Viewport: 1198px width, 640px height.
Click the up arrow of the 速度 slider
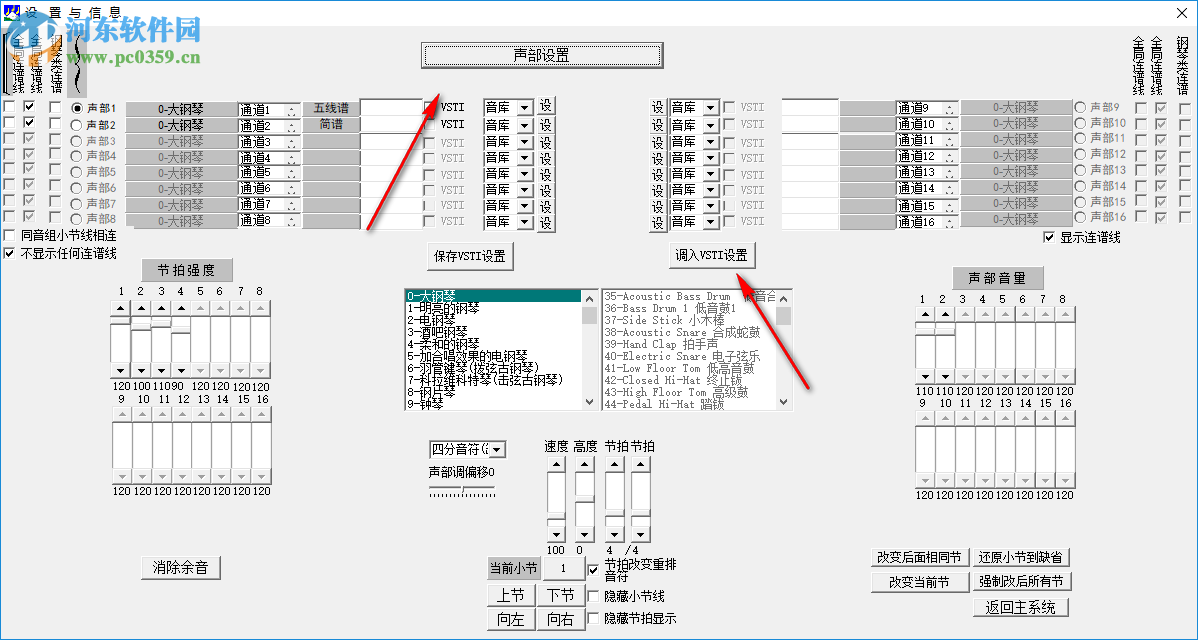coord(556,464)
